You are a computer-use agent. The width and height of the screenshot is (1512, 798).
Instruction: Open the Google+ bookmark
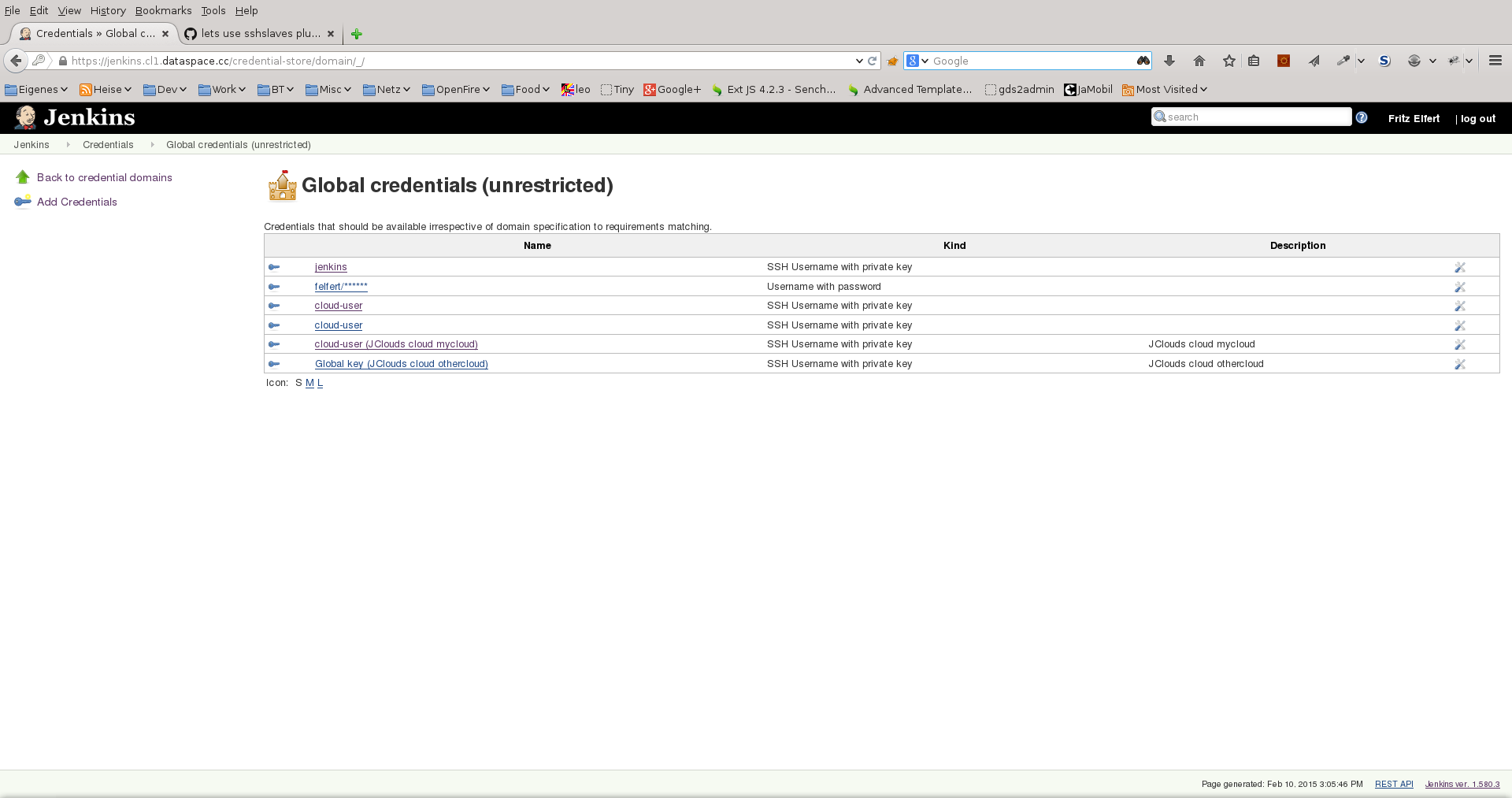coord(672,89)
